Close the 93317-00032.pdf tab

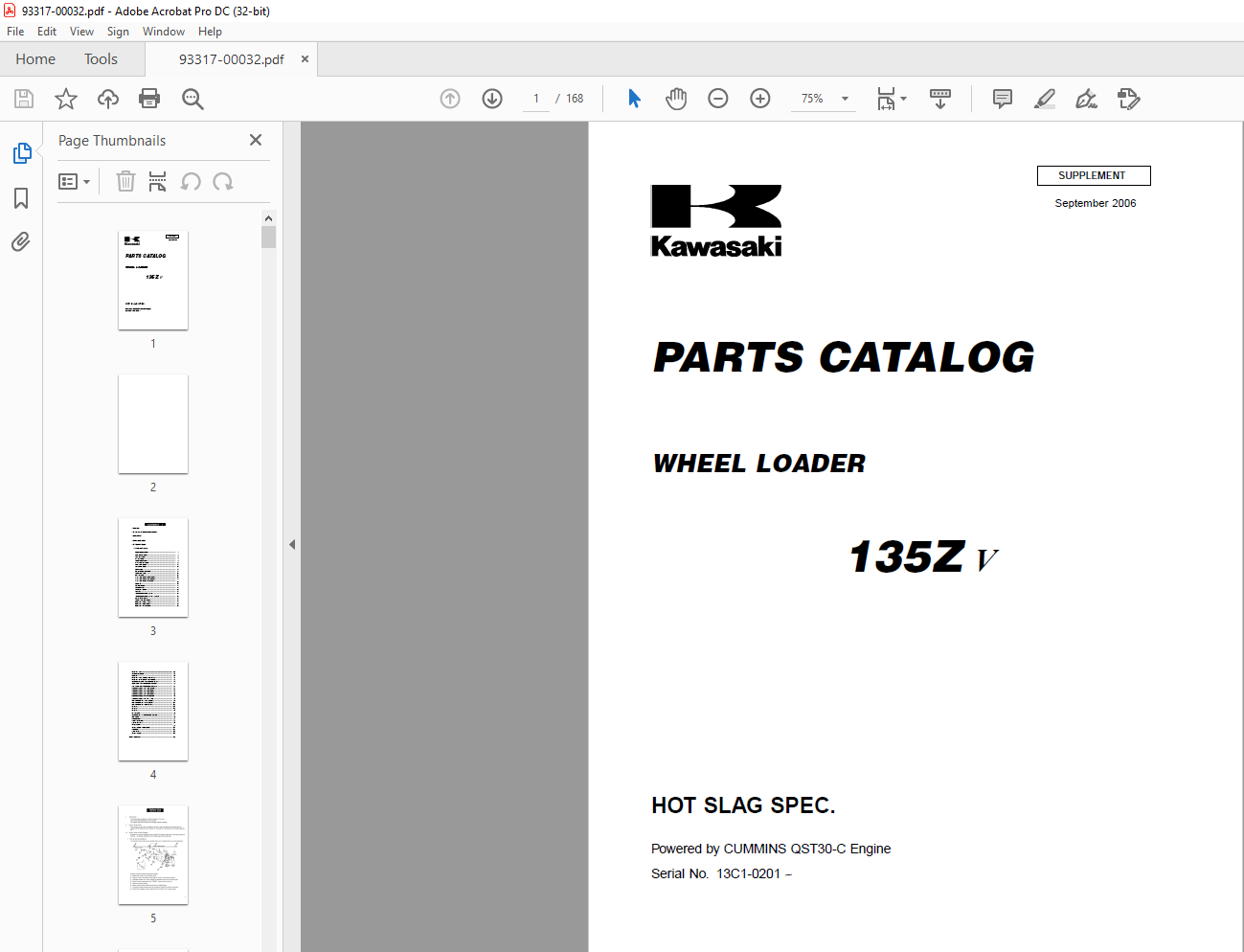point(305,59)
